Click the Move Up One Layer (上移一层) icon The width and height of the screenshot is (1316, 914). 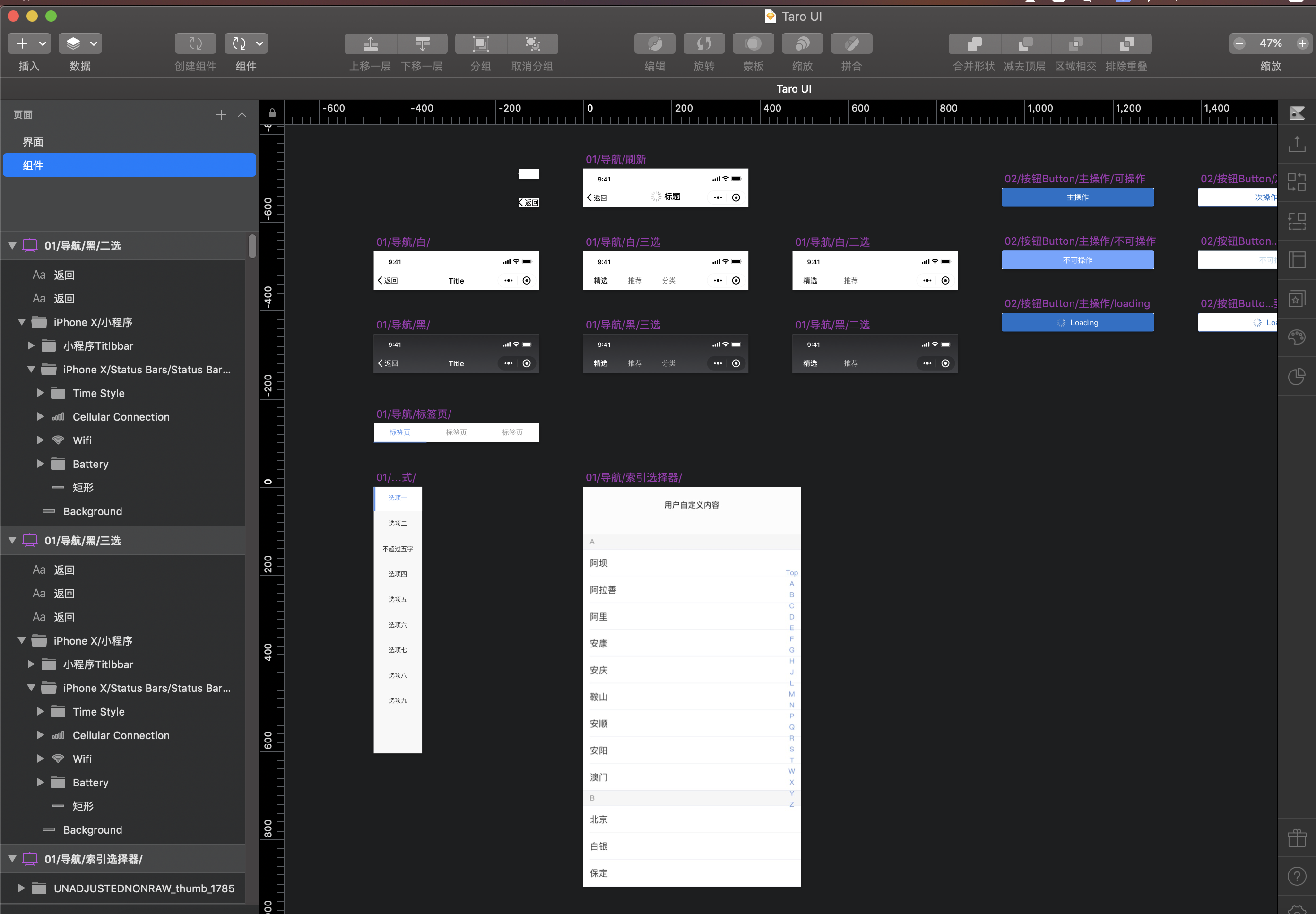371,43
